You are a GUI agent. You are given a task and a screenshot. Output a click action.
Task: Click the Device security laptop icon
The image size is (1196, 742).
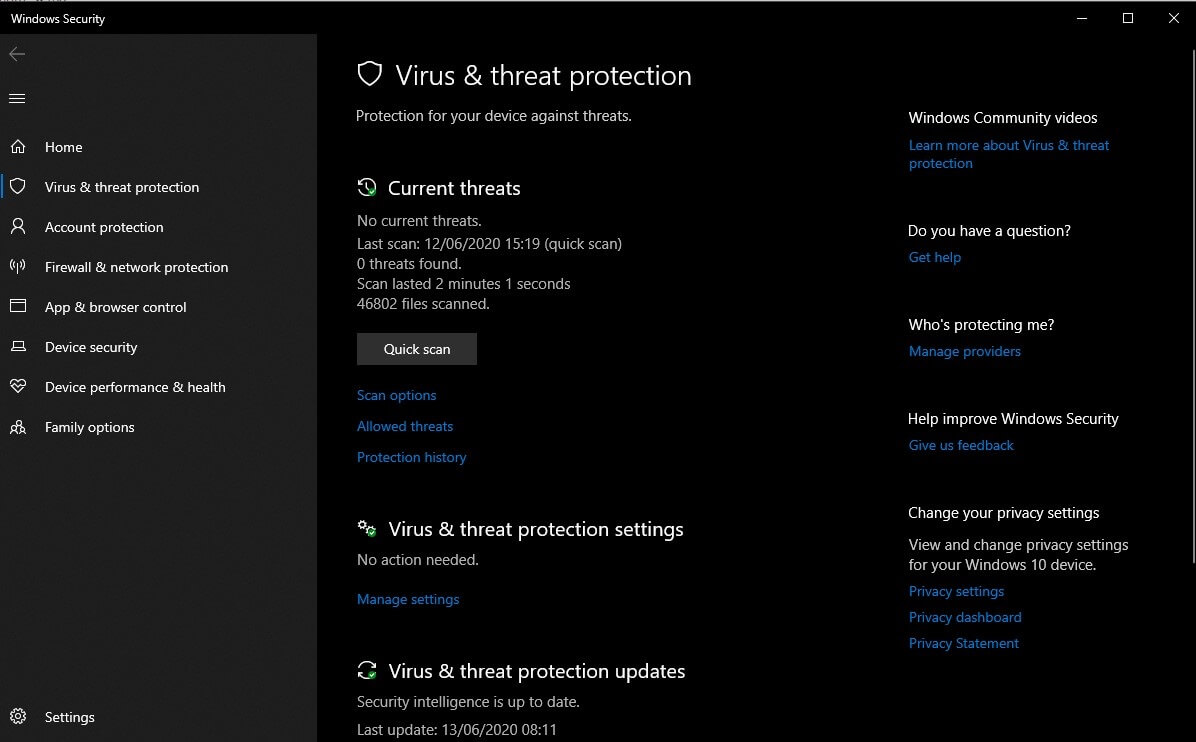(18, 346)
